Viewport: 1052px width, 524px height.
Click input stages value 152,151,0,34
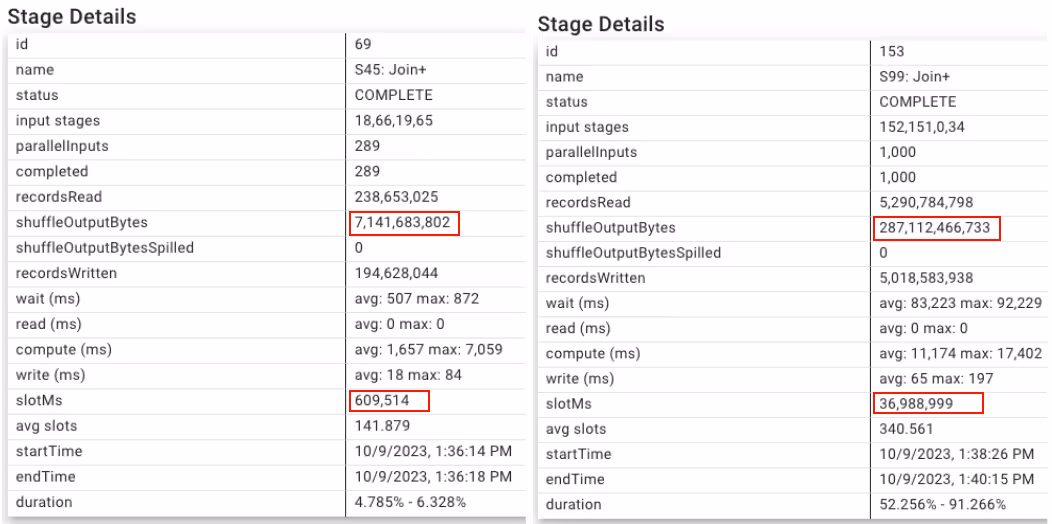click(x=921, y=127)
